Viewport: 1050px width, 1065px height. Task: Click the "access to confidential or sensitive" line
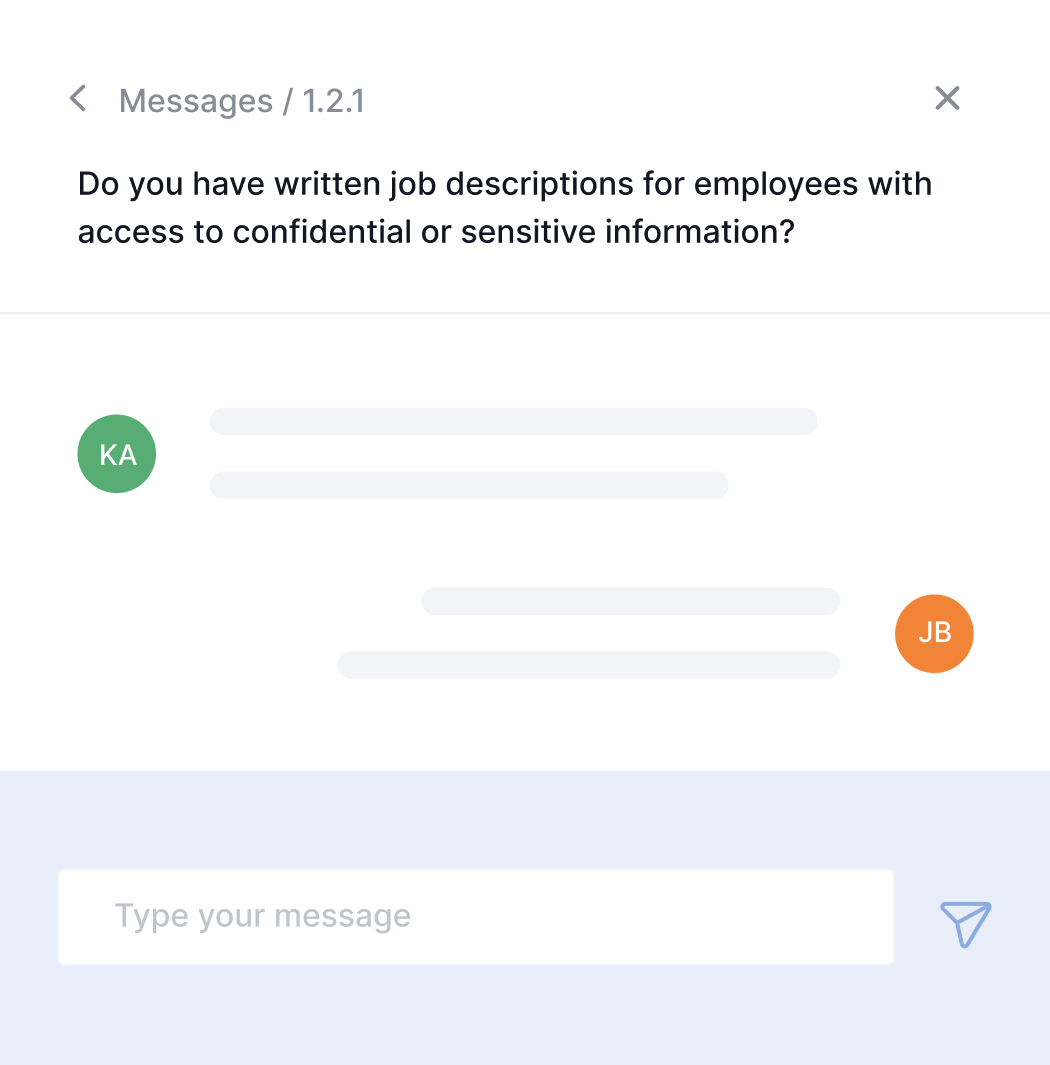[436, 232]
